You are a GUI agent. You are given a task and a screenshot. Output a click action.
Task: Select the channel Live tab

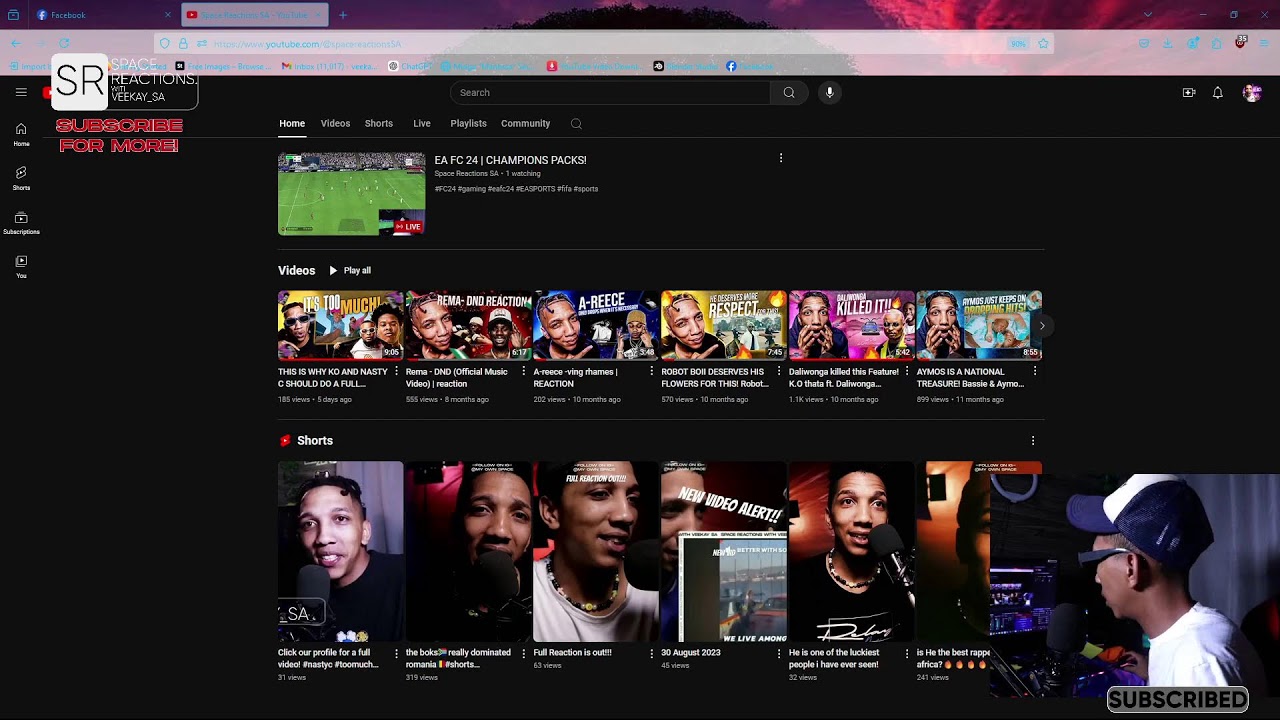[422, 124]
